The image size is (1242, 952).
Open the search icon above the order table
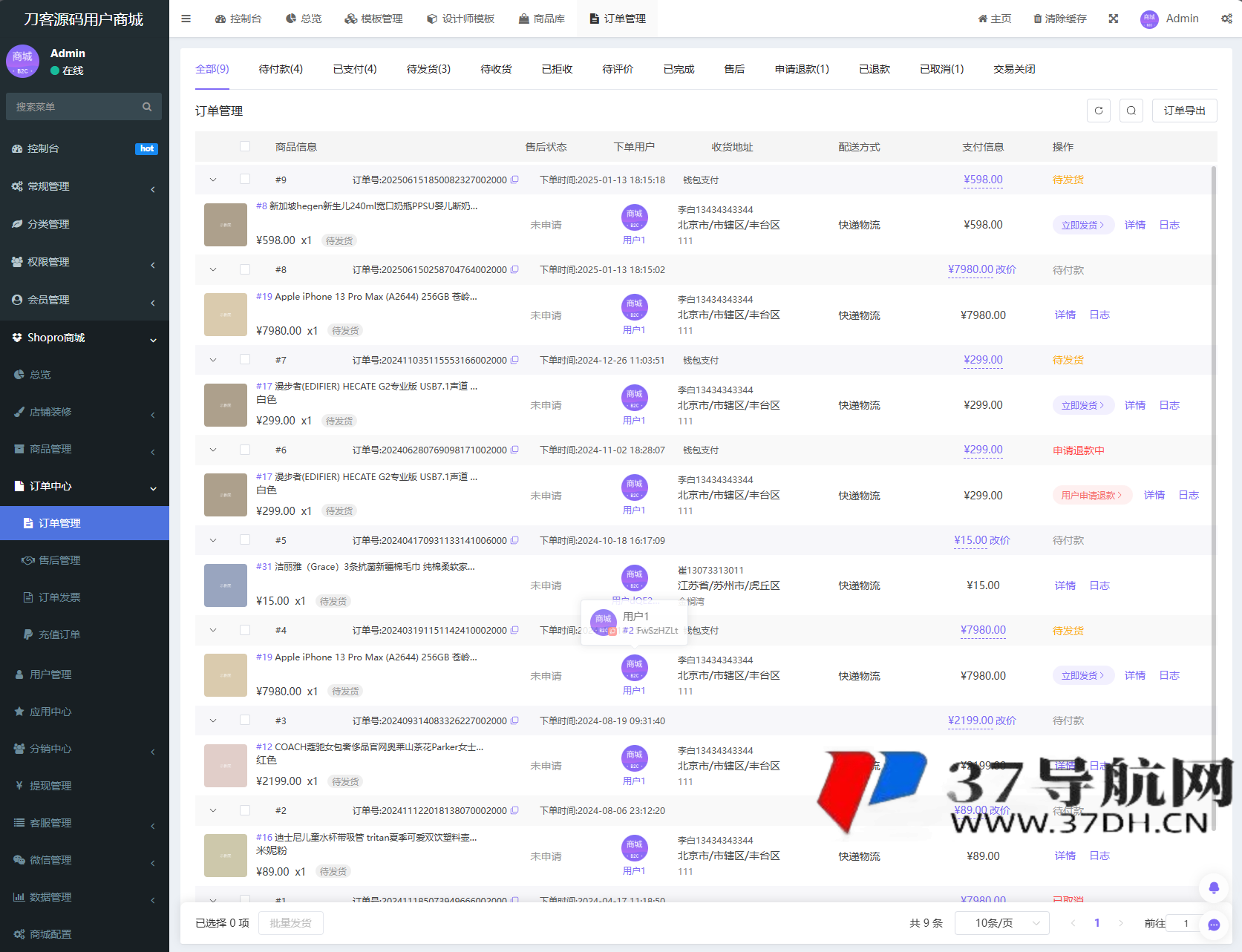(x=1131, y=110)
